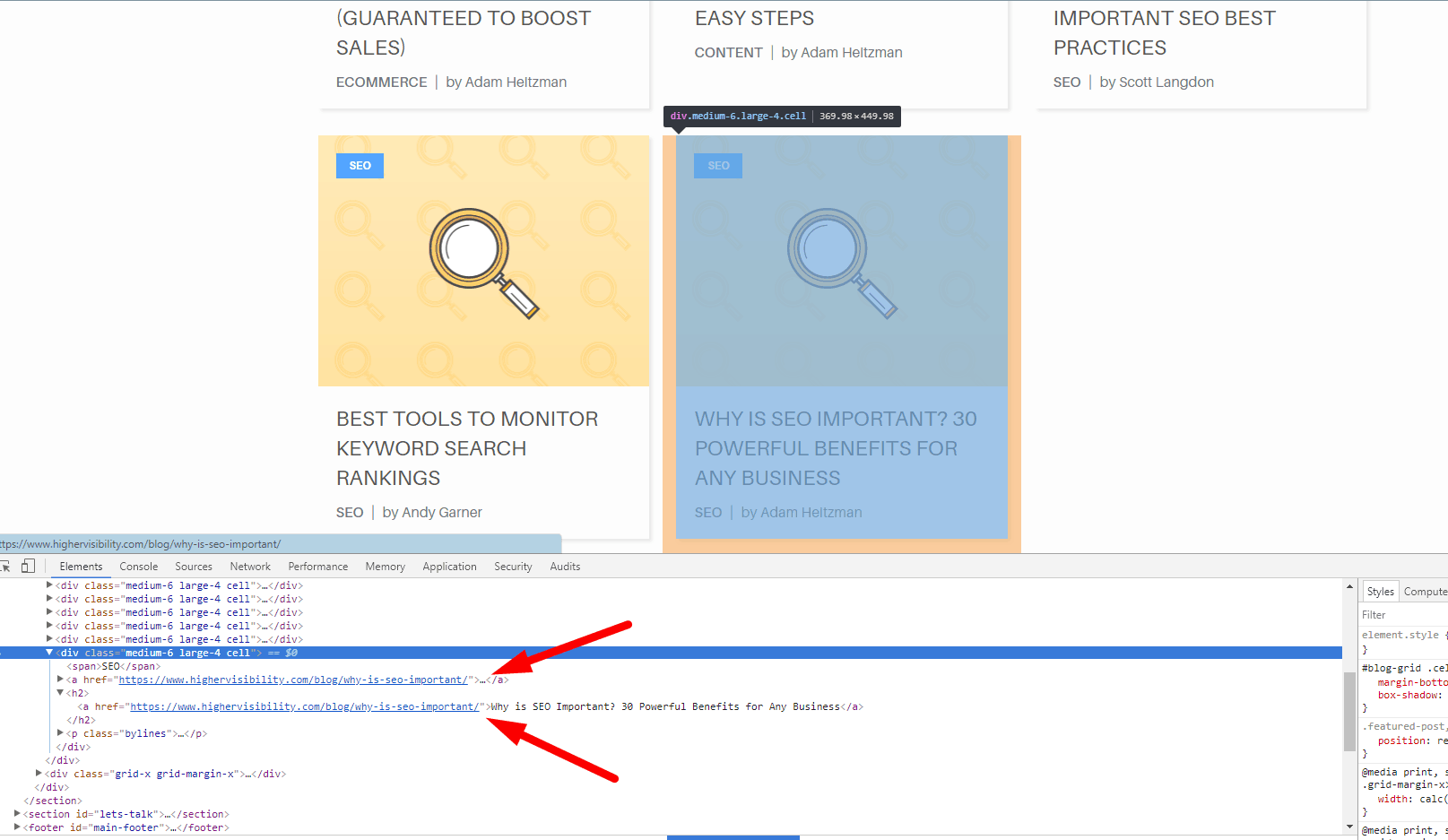
Task: Collapse the h2 element in DOM tree
Action: (x=59, y=692)
